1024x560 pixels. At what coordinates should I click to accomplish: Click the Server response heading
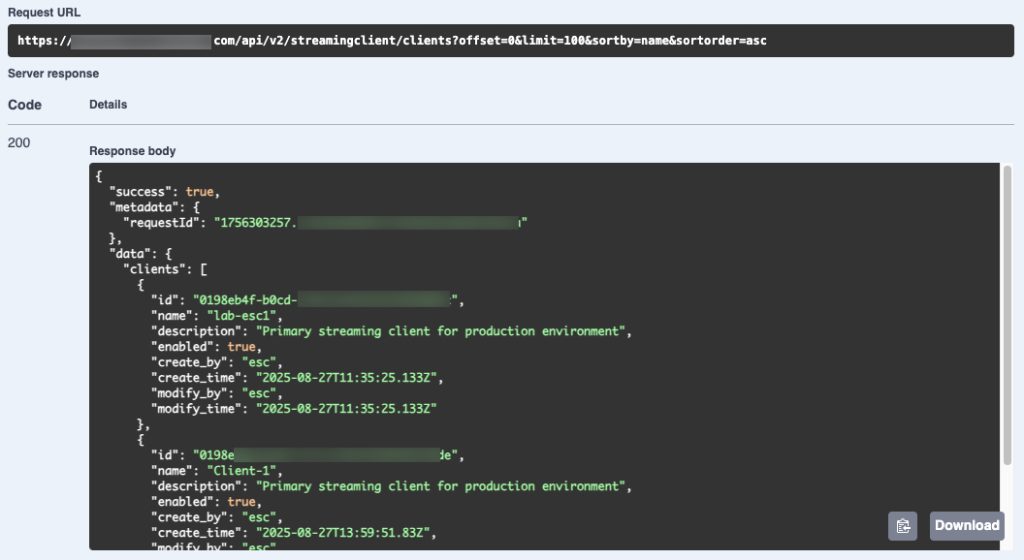[54, 74]
